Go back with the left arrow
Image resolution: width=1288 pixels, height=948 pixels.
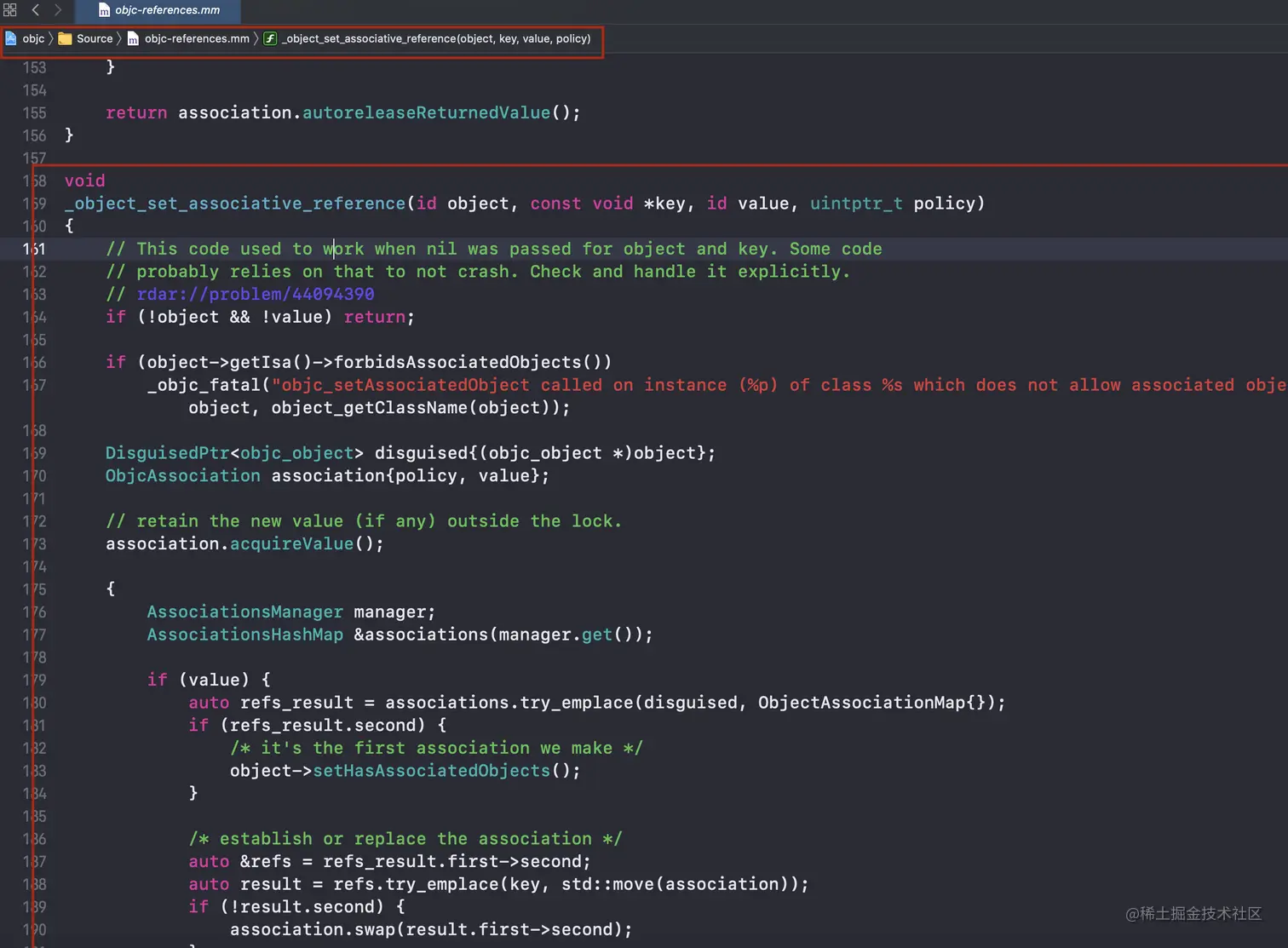coord(36,10)
